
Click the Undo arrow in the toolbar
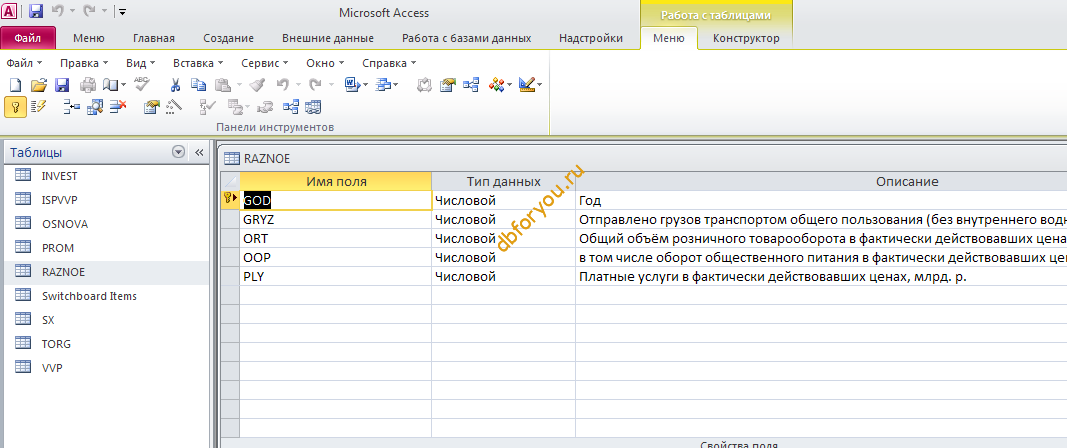(282, 85)
